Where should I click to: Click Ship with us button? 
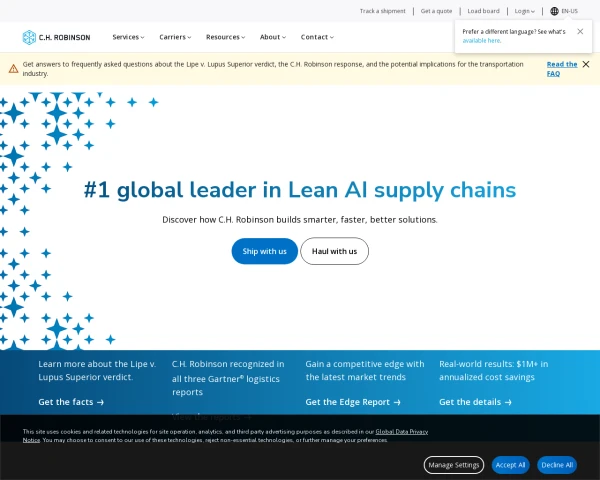coord(264,251)
